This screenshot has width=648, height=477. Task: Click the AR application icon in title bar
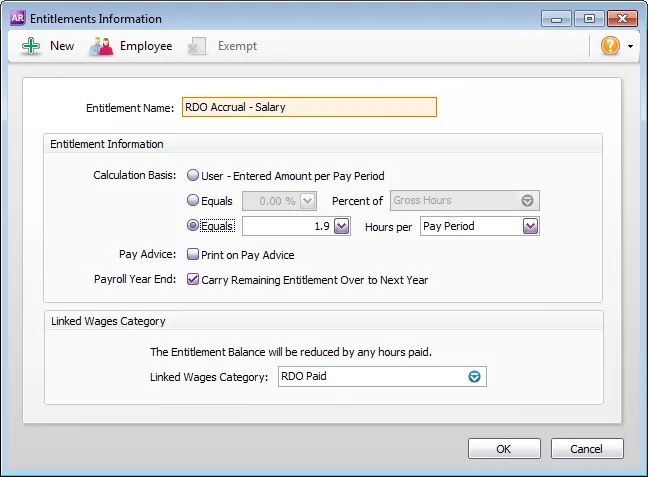click(x=17, y=18)
